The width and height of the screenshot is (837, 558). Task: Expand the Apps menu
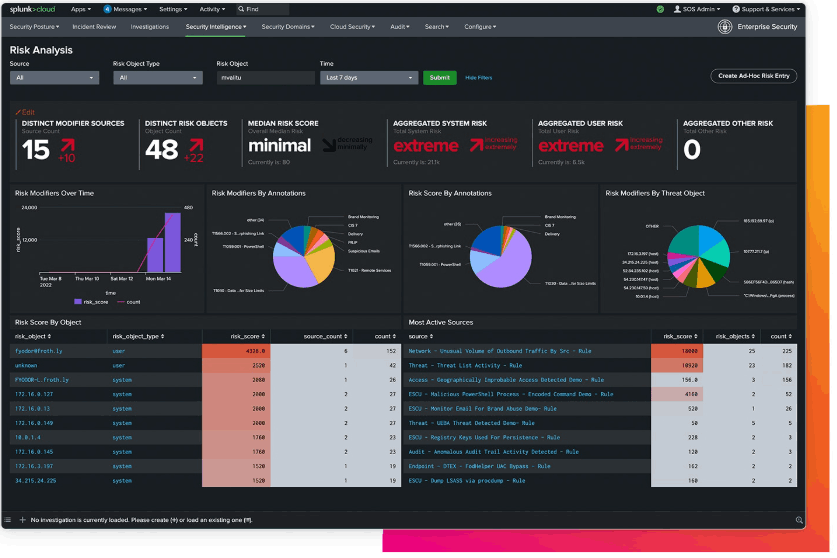81,9
